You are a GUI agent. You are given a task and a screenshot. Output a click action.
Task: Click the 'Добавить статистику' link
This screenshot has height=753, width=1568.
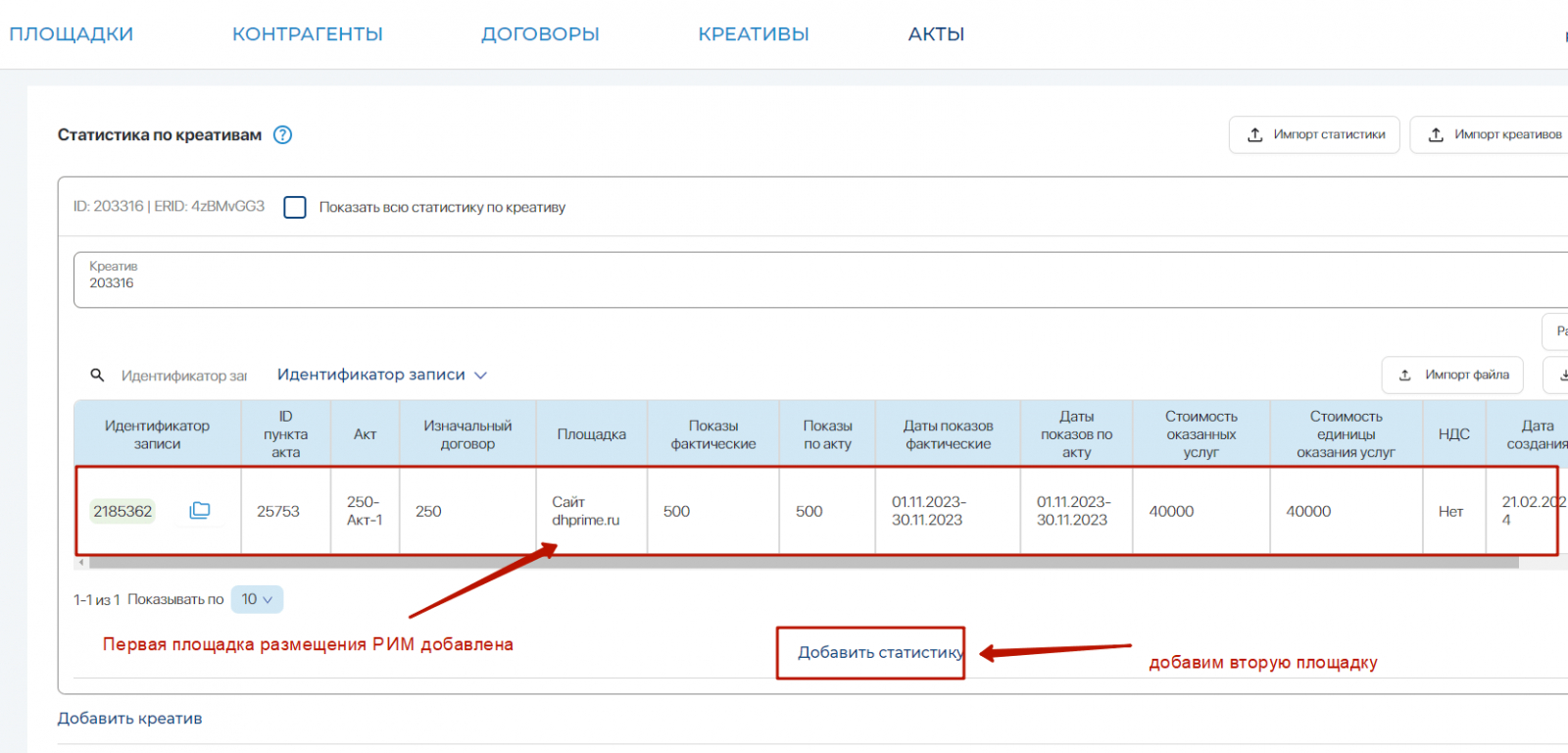click(x=879, y=653)
